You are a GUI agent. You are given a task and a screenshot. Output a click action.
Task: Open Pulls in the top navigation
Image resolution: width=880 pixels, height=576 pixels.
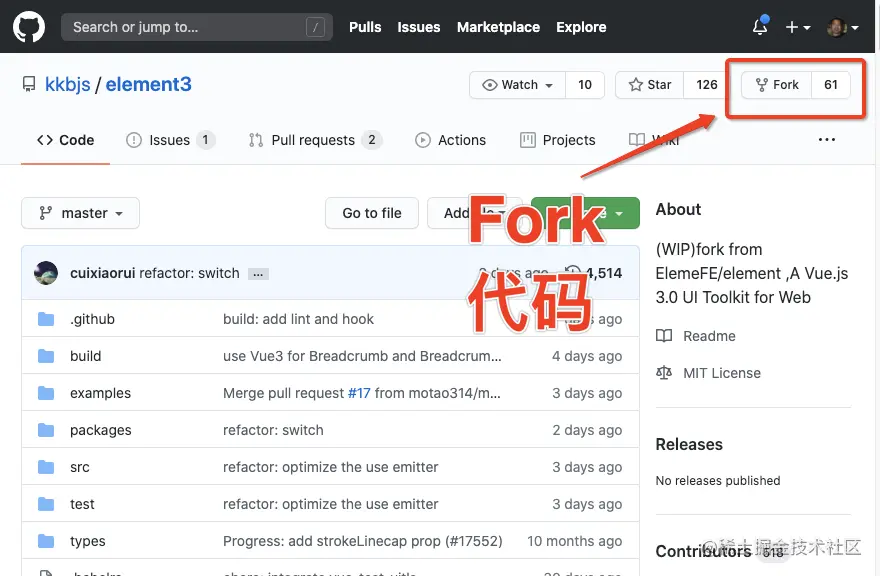[365, 27]
